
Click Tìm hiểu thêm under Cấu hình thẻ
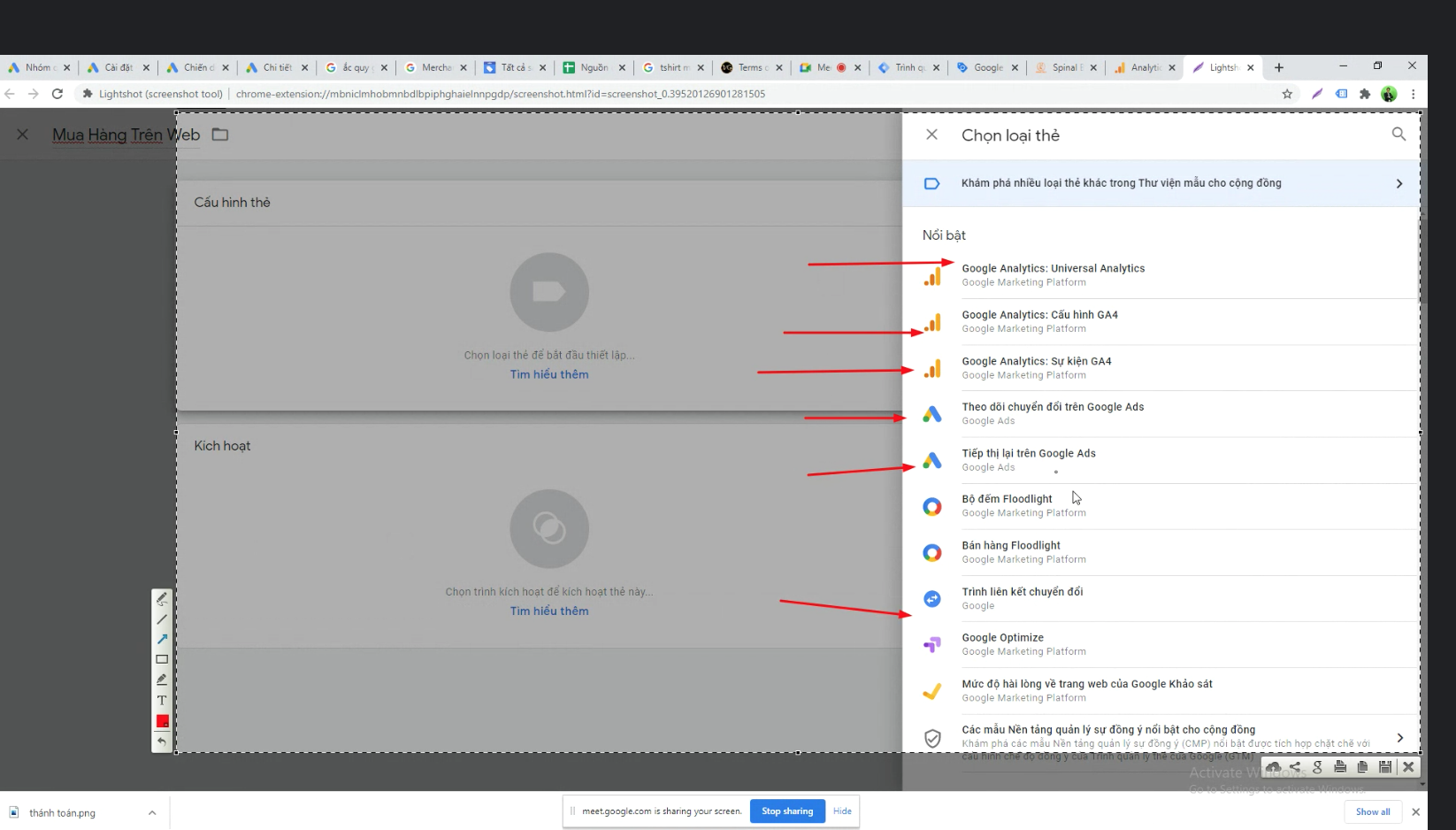(549, 374)
